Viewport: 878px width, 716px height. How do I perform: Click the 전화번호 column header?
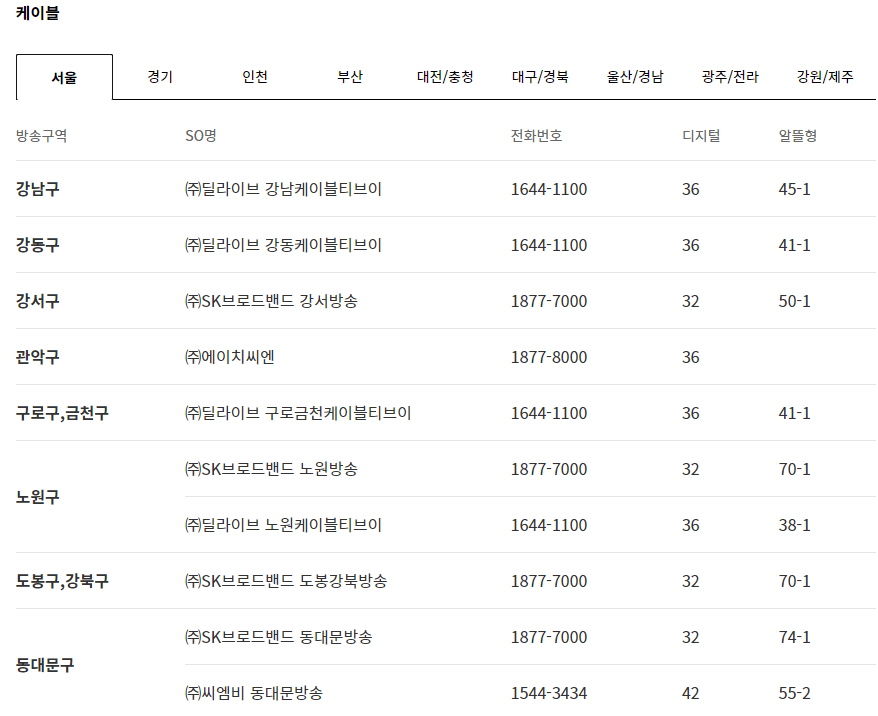(536, 135)
